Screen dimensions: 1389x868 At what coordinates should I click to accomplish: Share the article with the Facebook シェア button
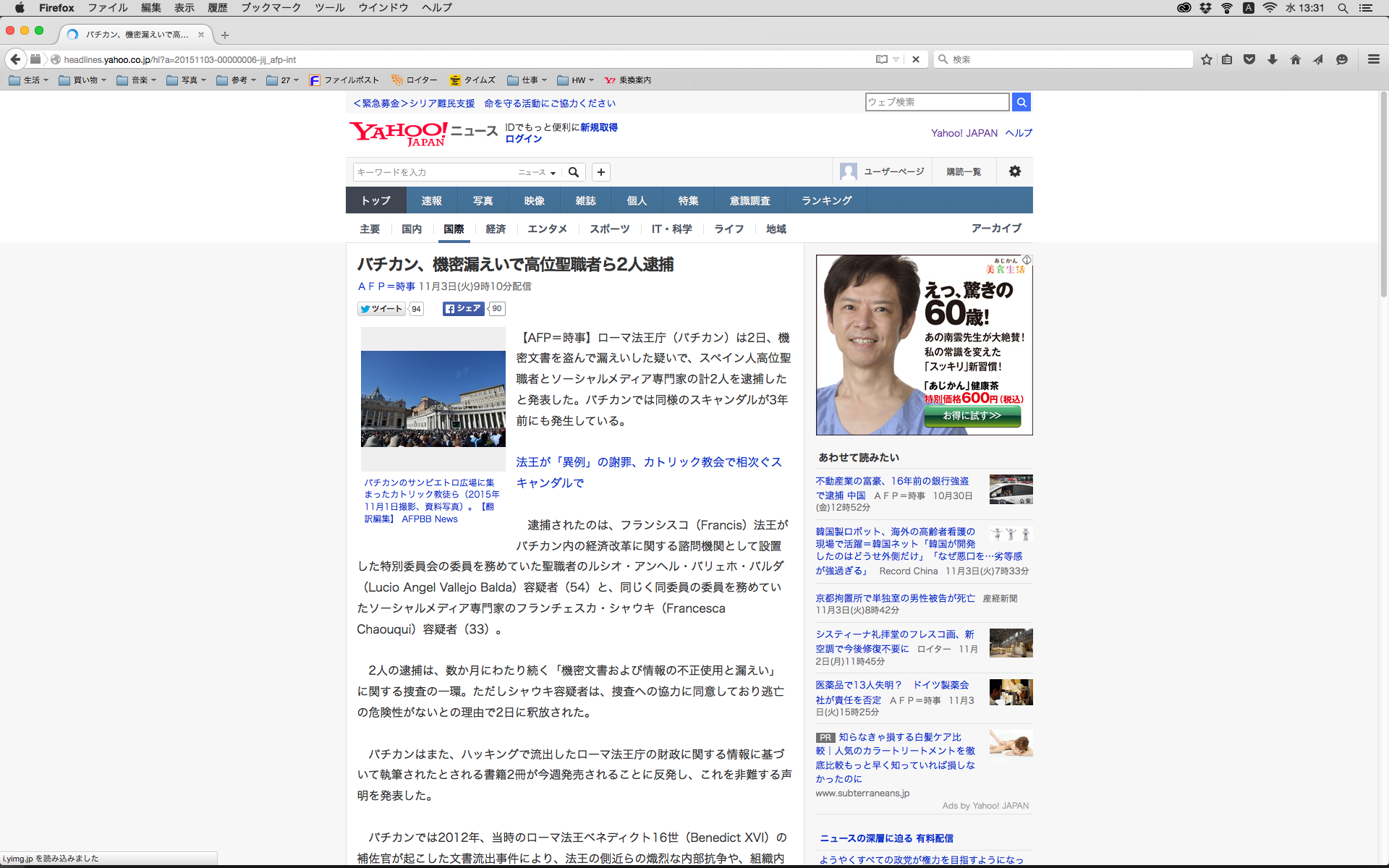point(463,309)
